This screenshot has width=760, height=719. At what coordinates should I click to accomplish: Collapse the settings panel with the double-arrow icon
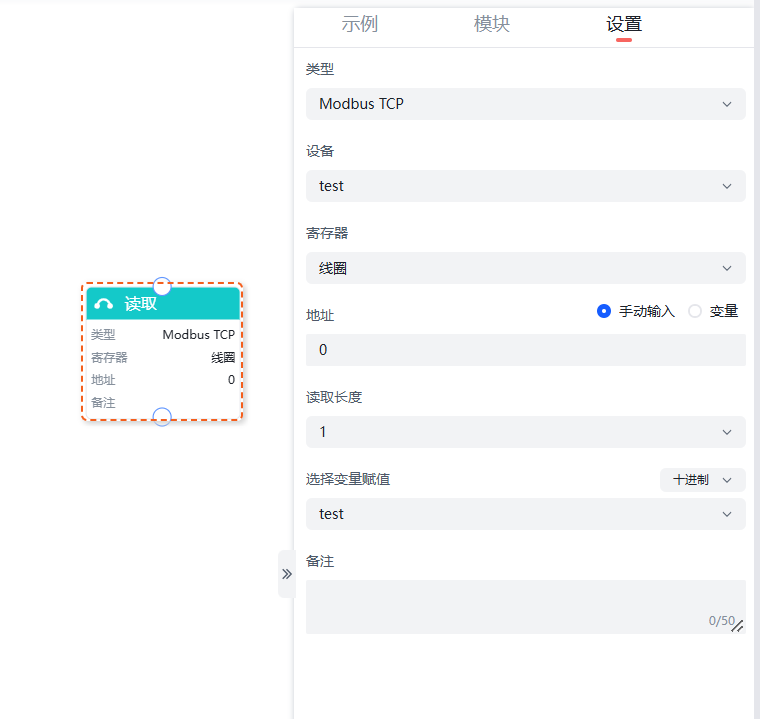click(286, 574)
